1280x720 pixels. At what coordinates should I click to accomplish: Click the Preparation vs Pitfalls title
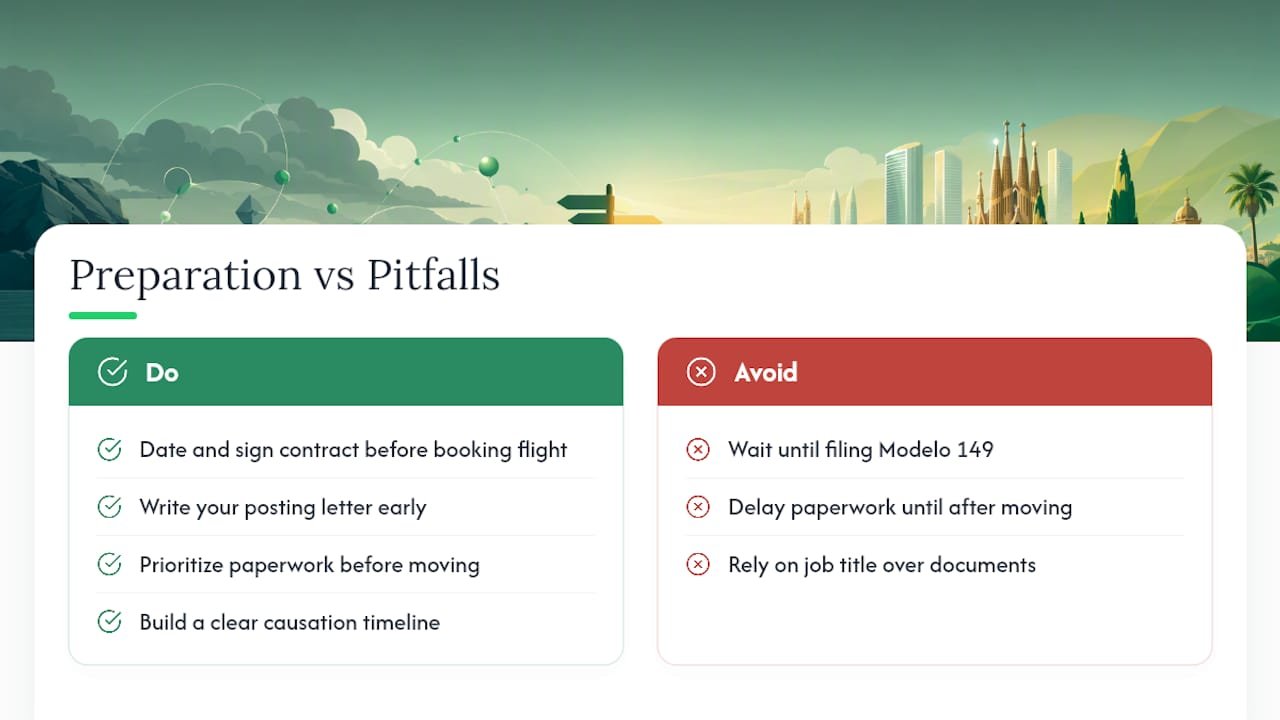[284, 275]
